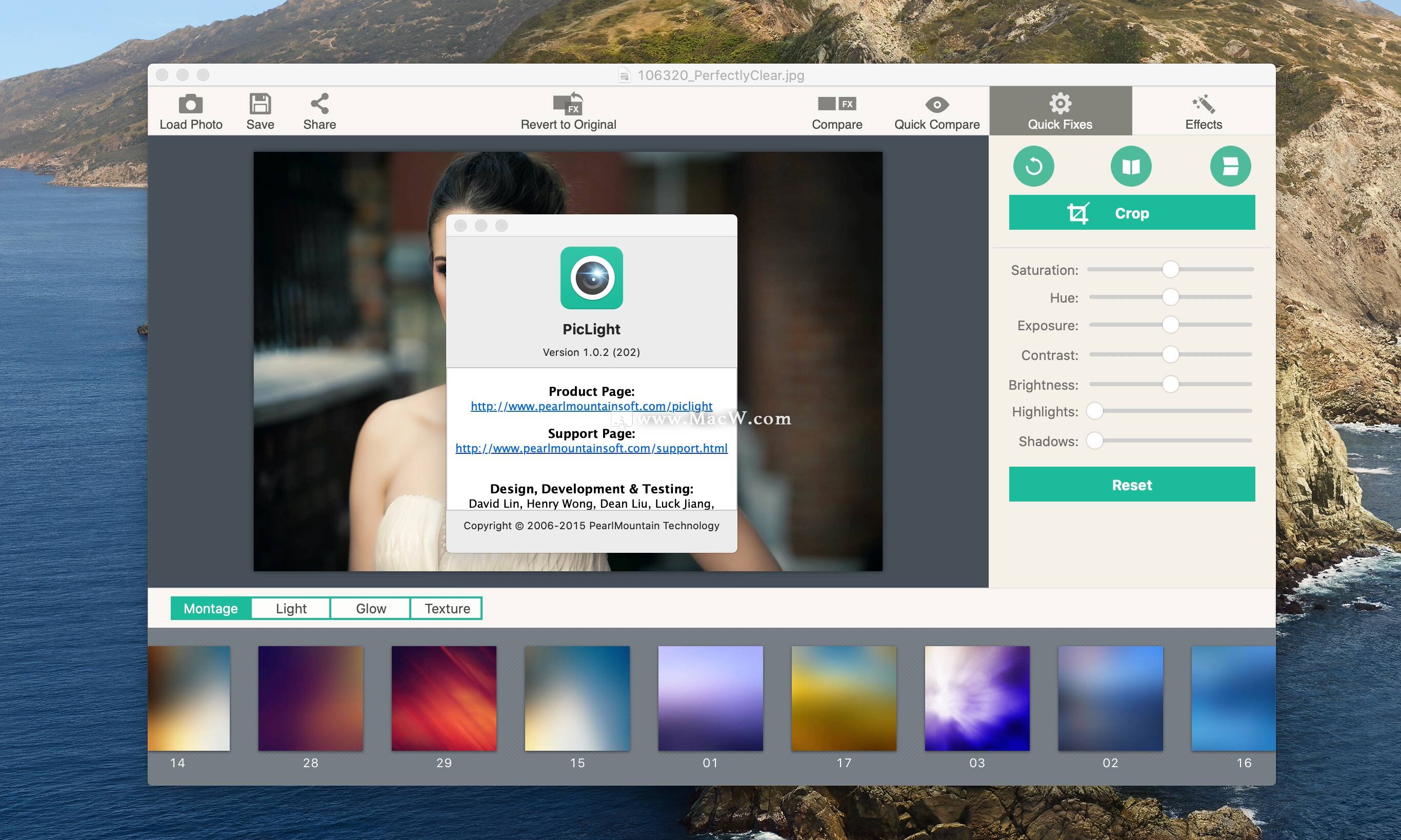Image resolution: width=1401 pixels, height=840 pixels.
Task: Apply montage thumbnail 28
Action: 311,698
